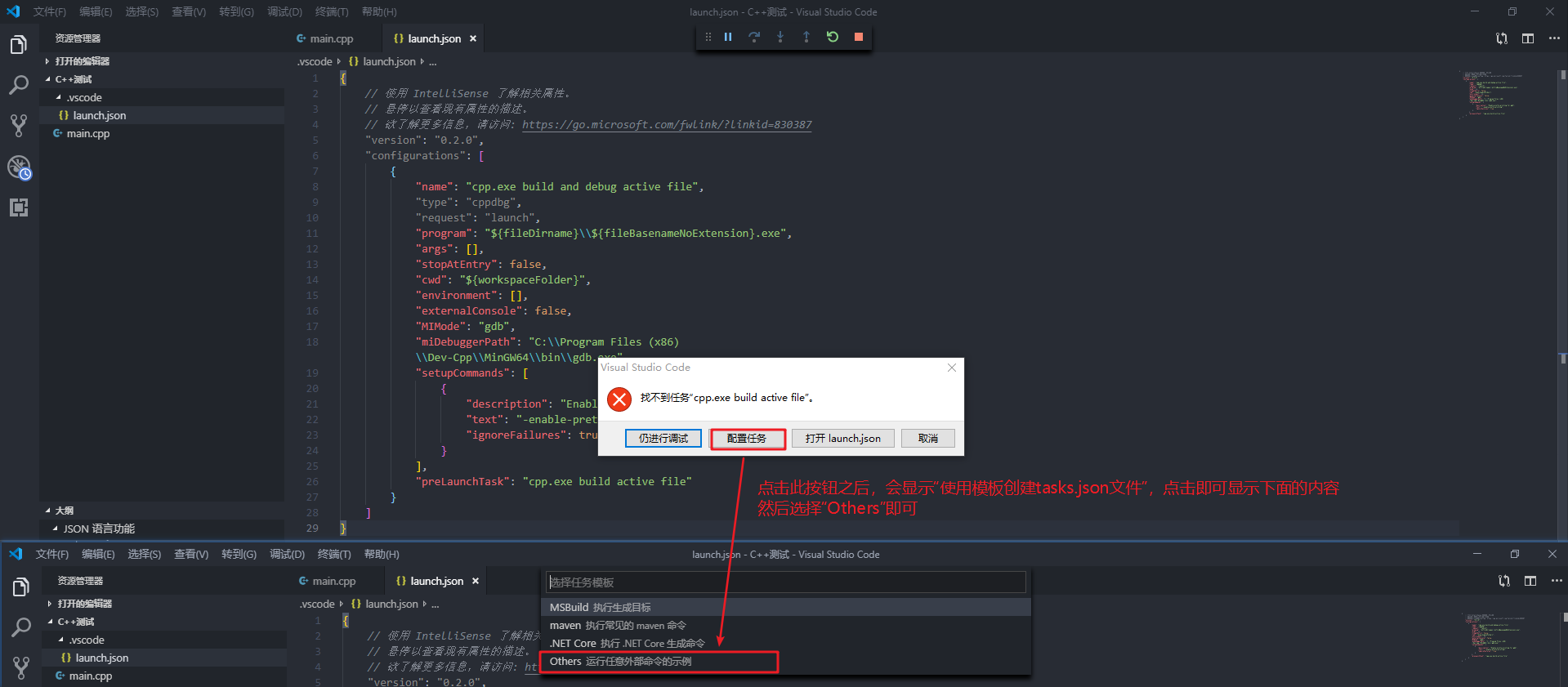Viewport: 1568px width, 687px height.
Task: Select main.cpp in bottom sidebar tree
Action: [164, 676]
